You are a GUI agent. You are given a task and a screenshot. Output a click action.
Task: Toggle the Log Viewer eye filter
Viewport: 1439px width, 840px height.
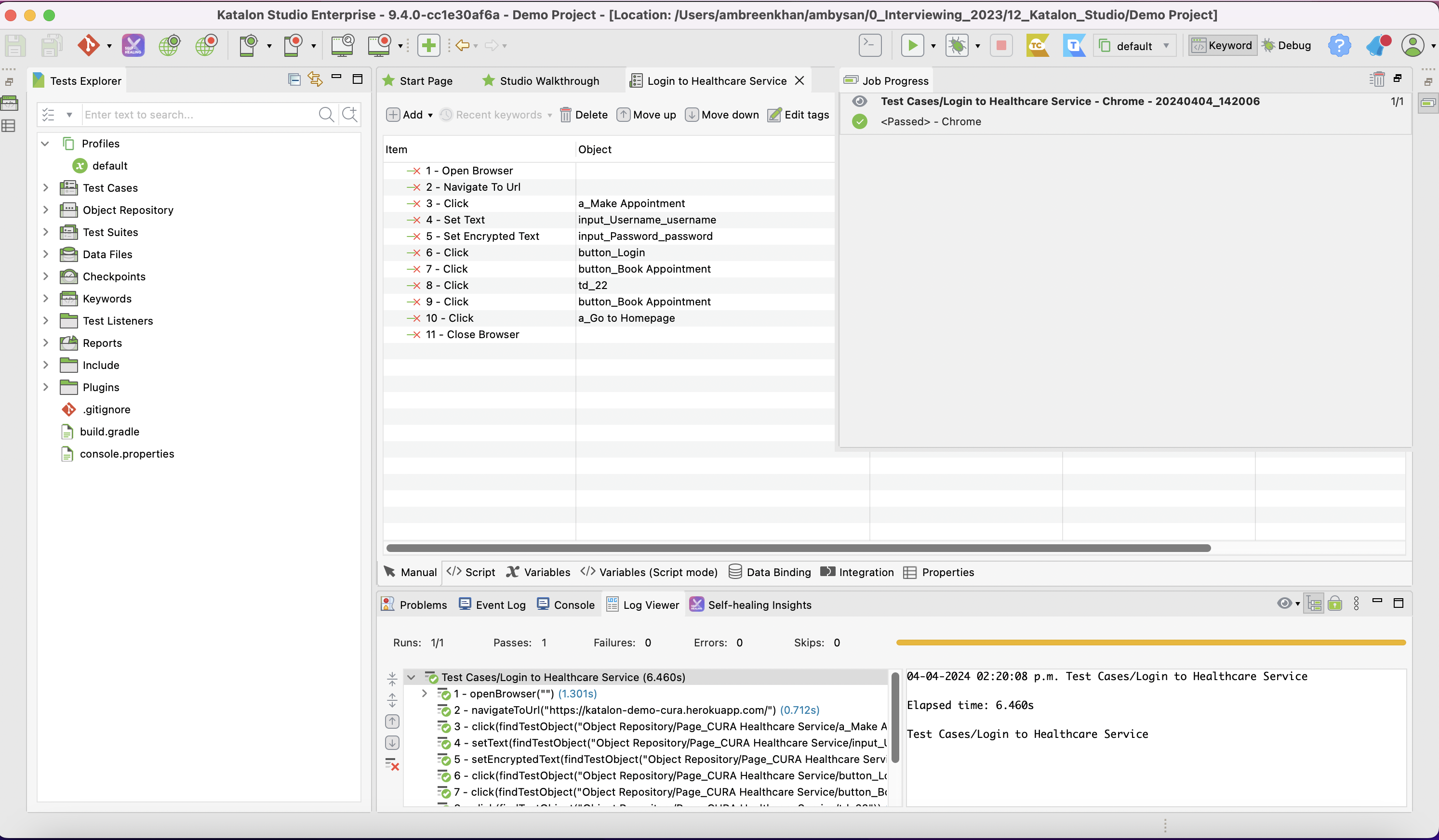pyautogui.click(x=1284, y=603)
